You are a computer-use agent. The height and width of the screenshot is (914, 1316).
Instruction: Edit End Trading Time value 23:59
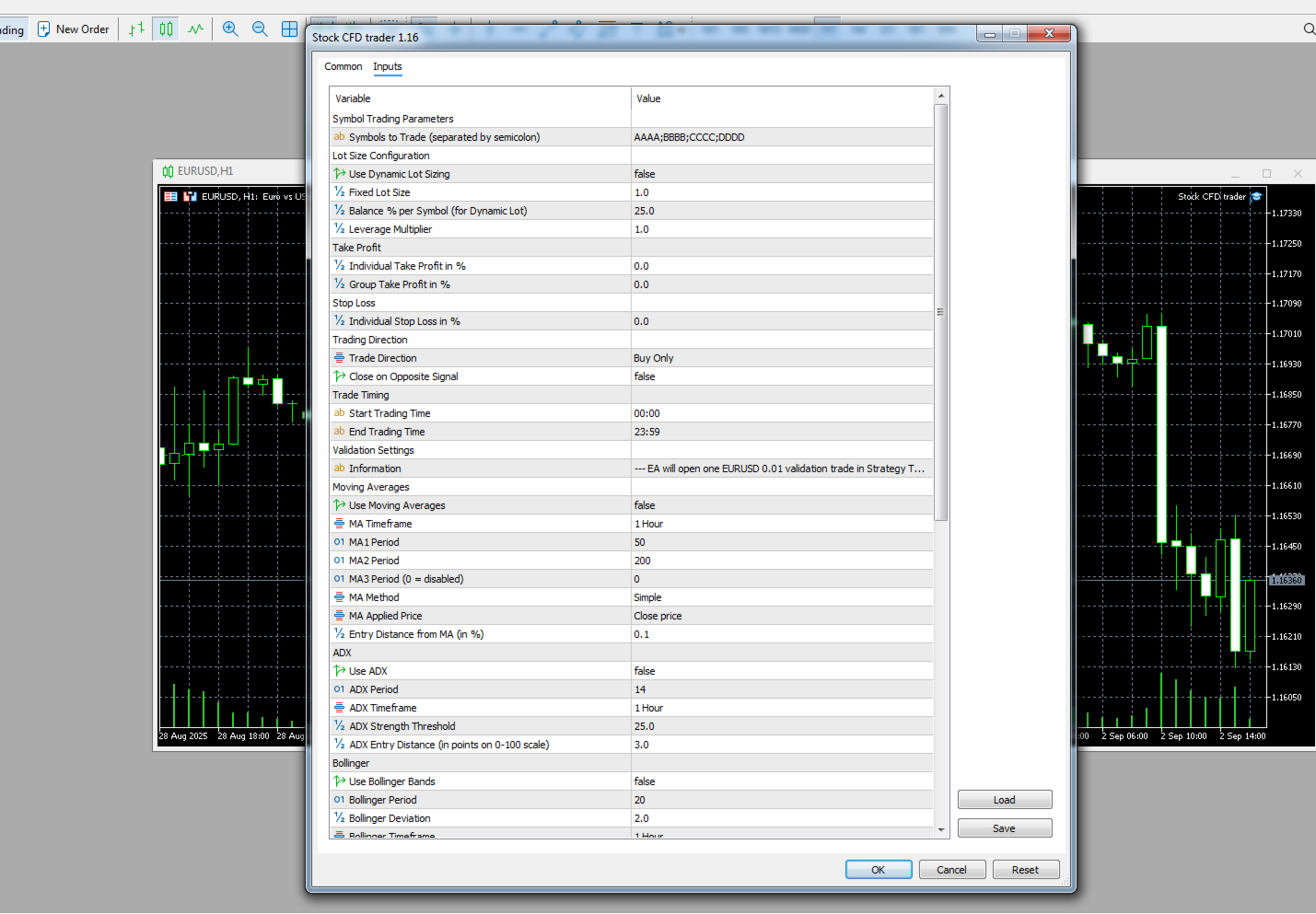(782, 432)
